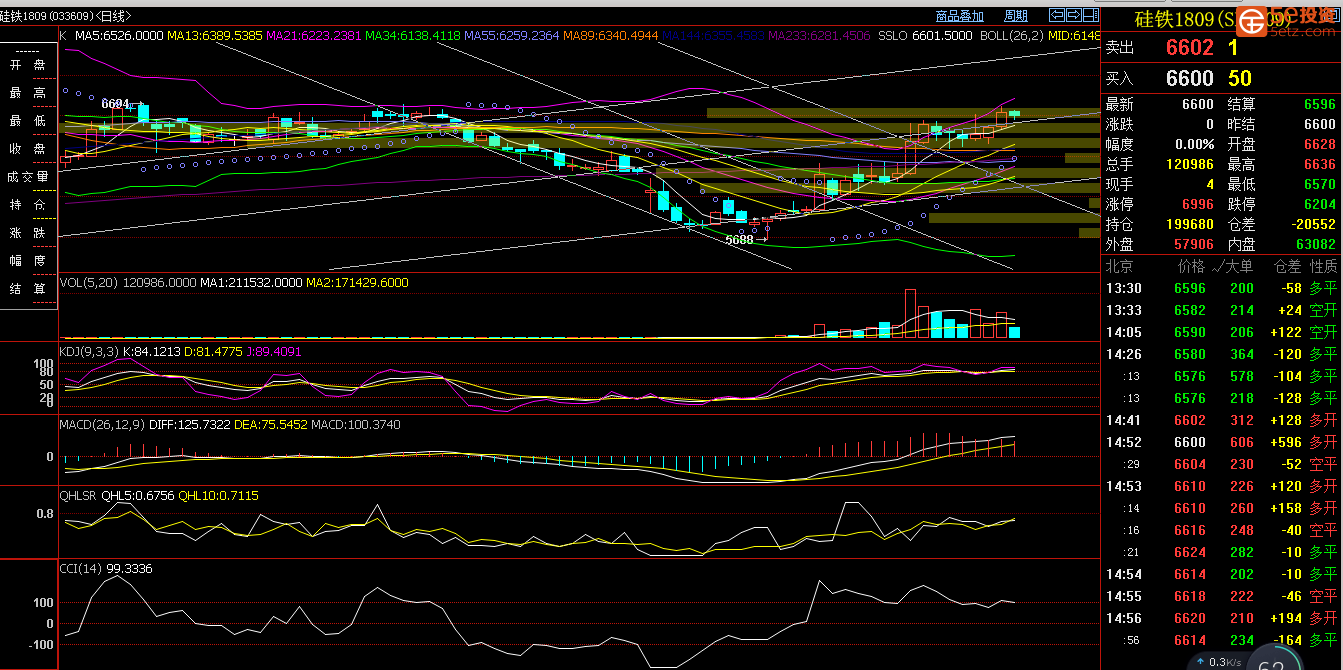Select the 14:55 tick row at 6618

tap(1221, 596)
